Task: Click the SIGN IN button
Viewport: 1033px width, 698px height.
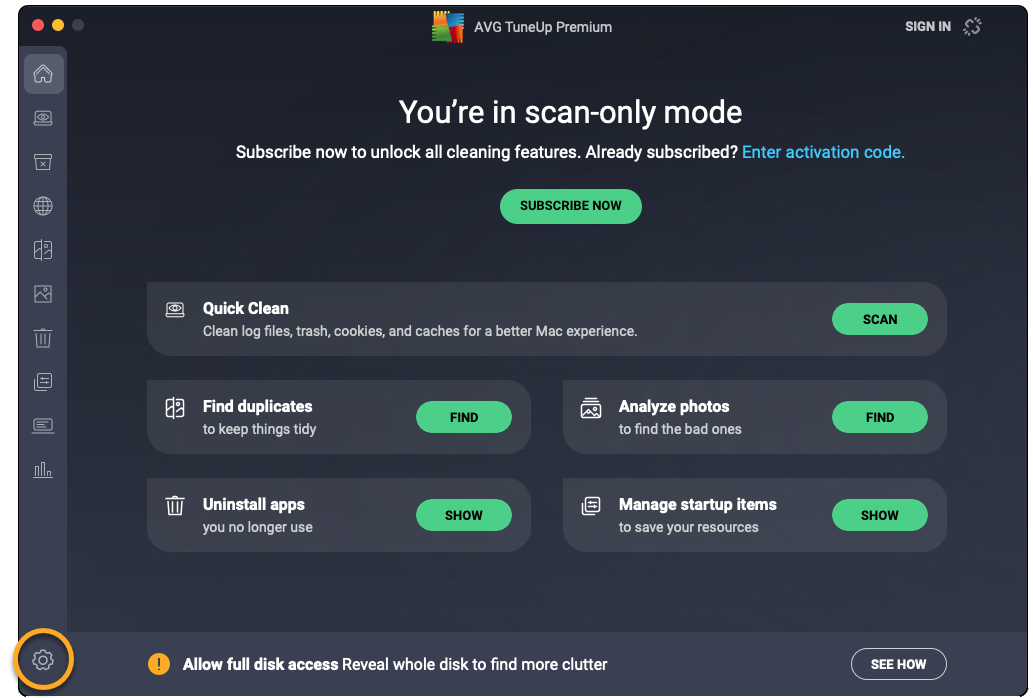Action: [x=927, y=27]
